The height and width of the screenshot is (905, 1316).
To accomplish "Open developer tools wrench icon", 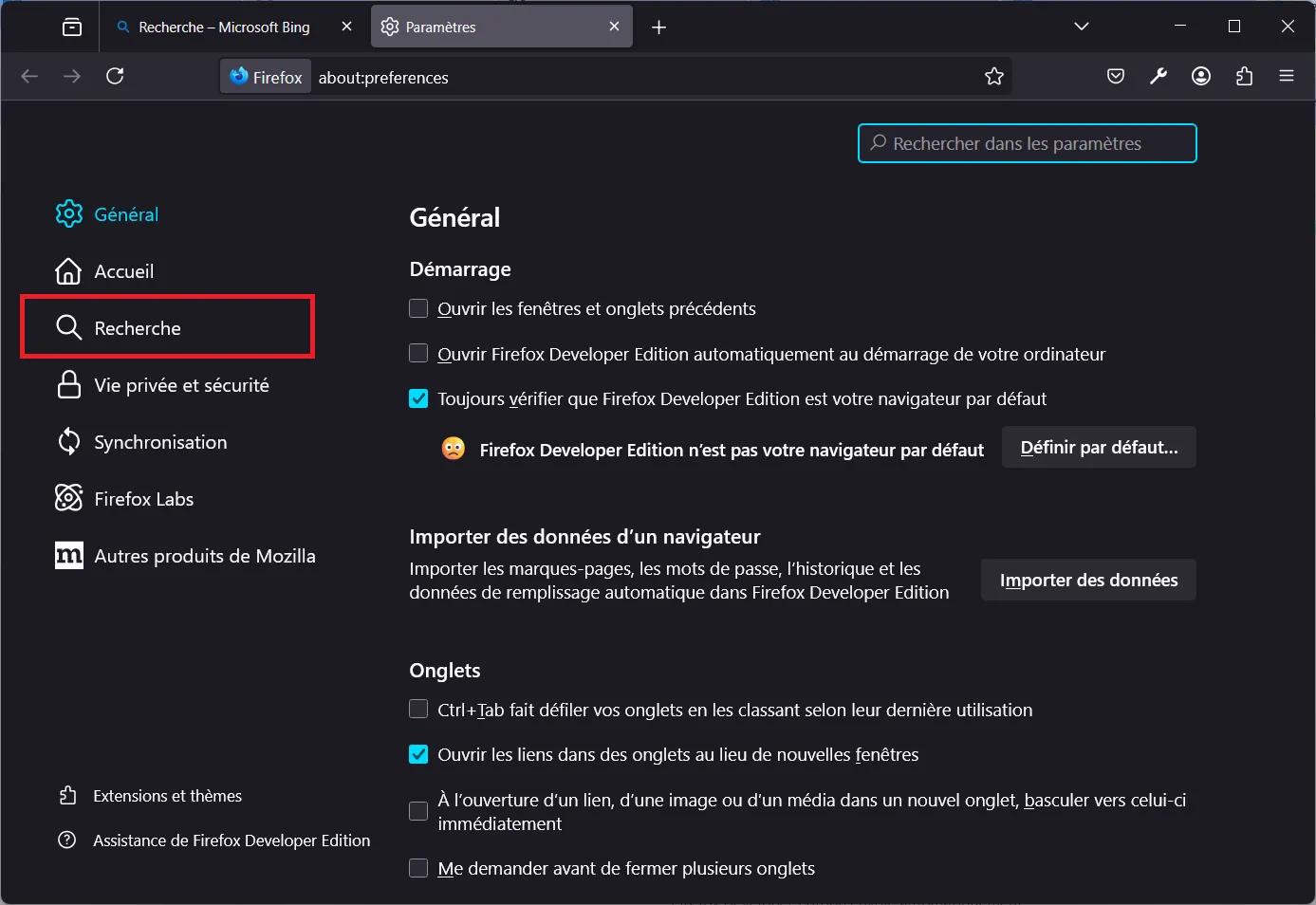I will click(1158, 77).
